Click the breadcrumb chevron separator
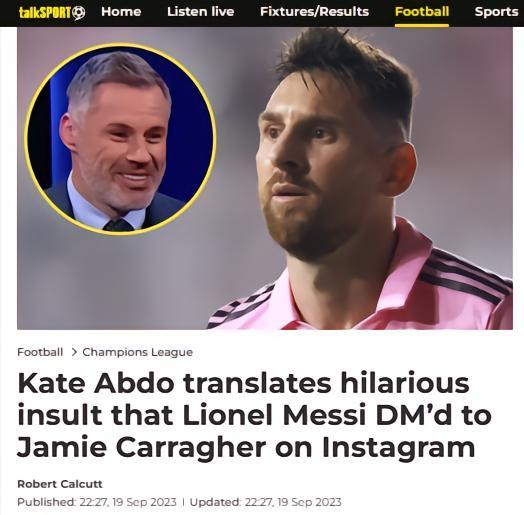Viewport: 524px width, 515px height. (x=74, y=352)
